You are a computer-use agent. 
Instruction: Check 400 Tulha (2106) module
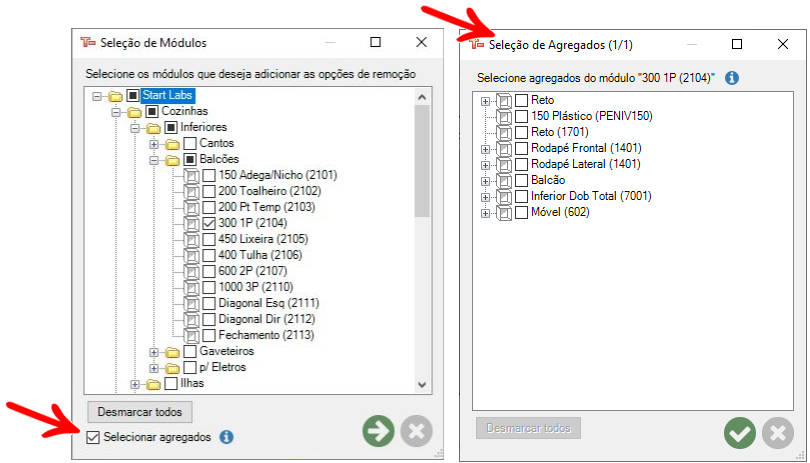pos(209,255)
